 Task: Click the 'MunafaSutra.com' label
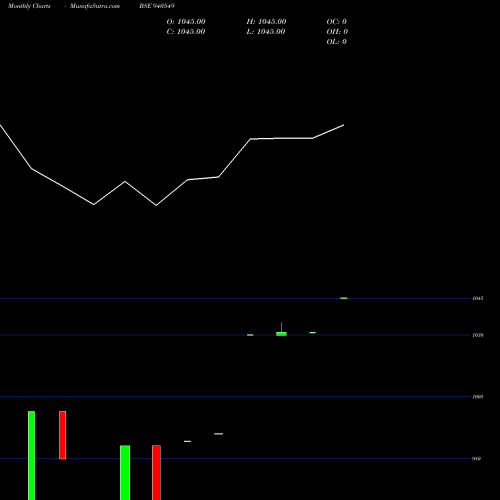(95, 6)
